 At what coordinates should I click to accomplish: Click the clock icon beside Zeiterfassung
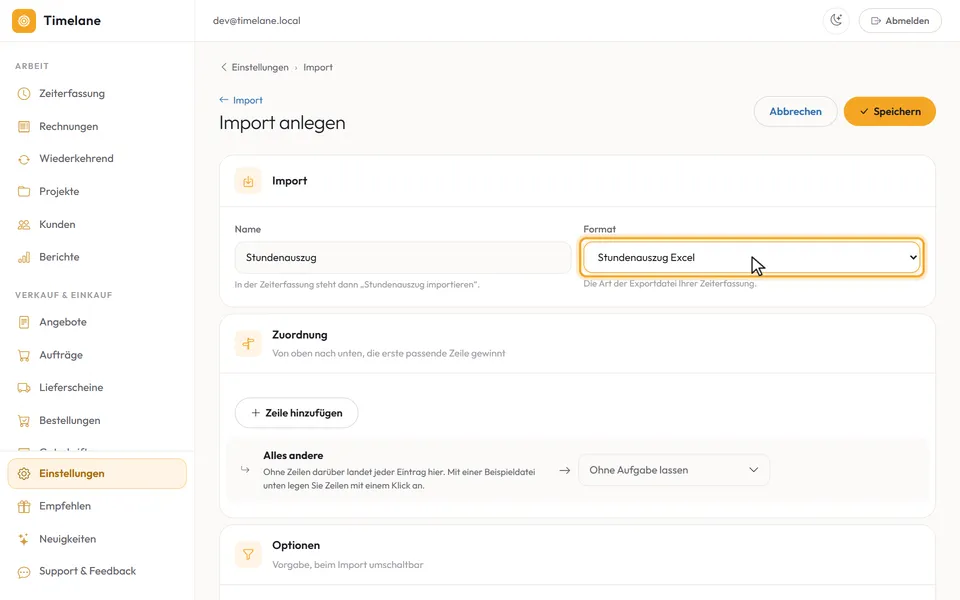[x=24, y=94]
